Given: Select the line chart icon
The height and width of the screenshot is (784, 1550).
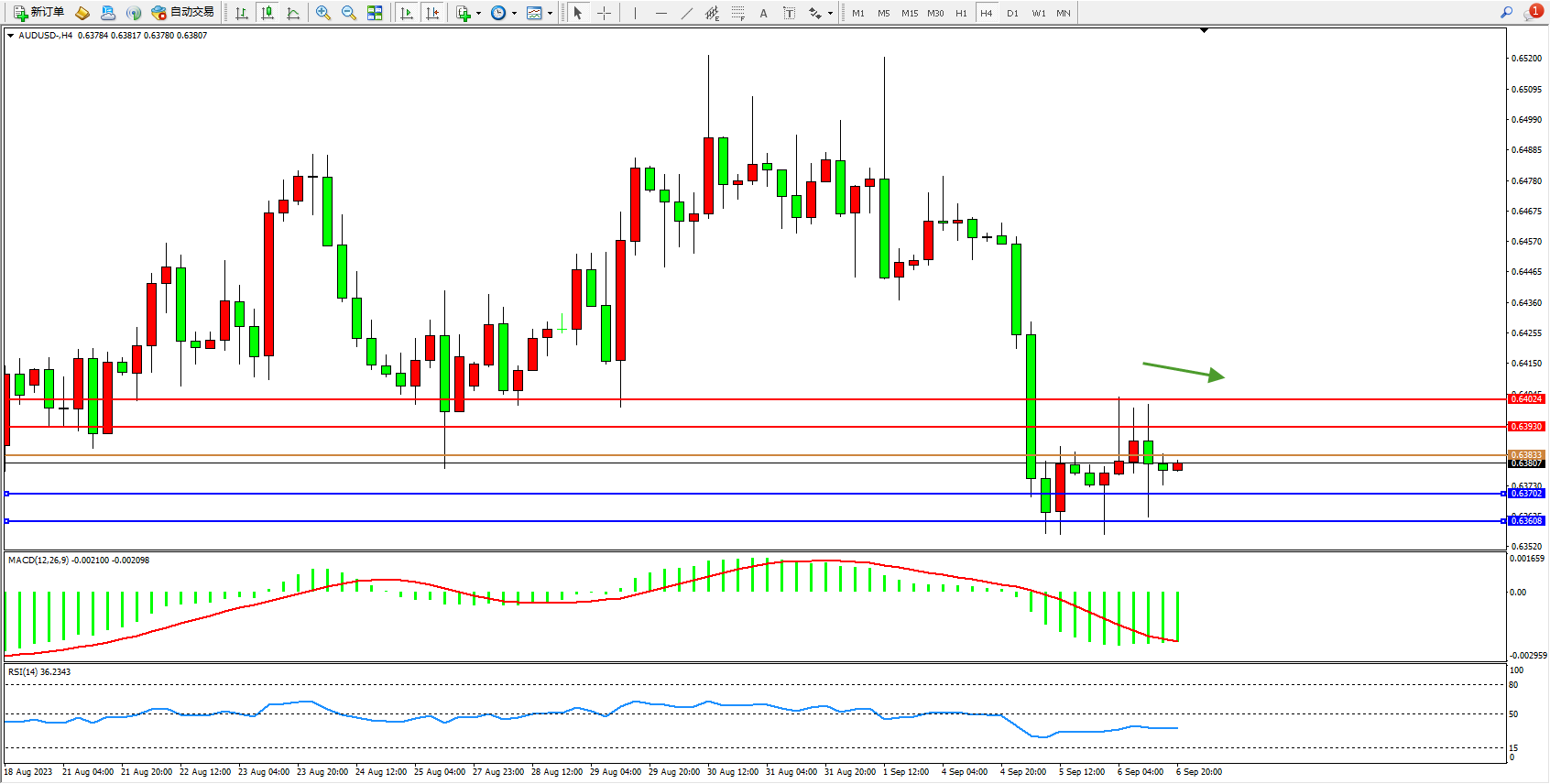Looking at the screenshot, I should pos(293,13).
